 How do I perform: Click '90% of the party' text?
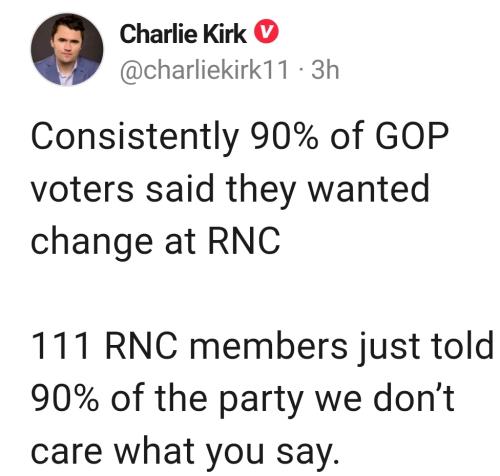coord(167,399)
